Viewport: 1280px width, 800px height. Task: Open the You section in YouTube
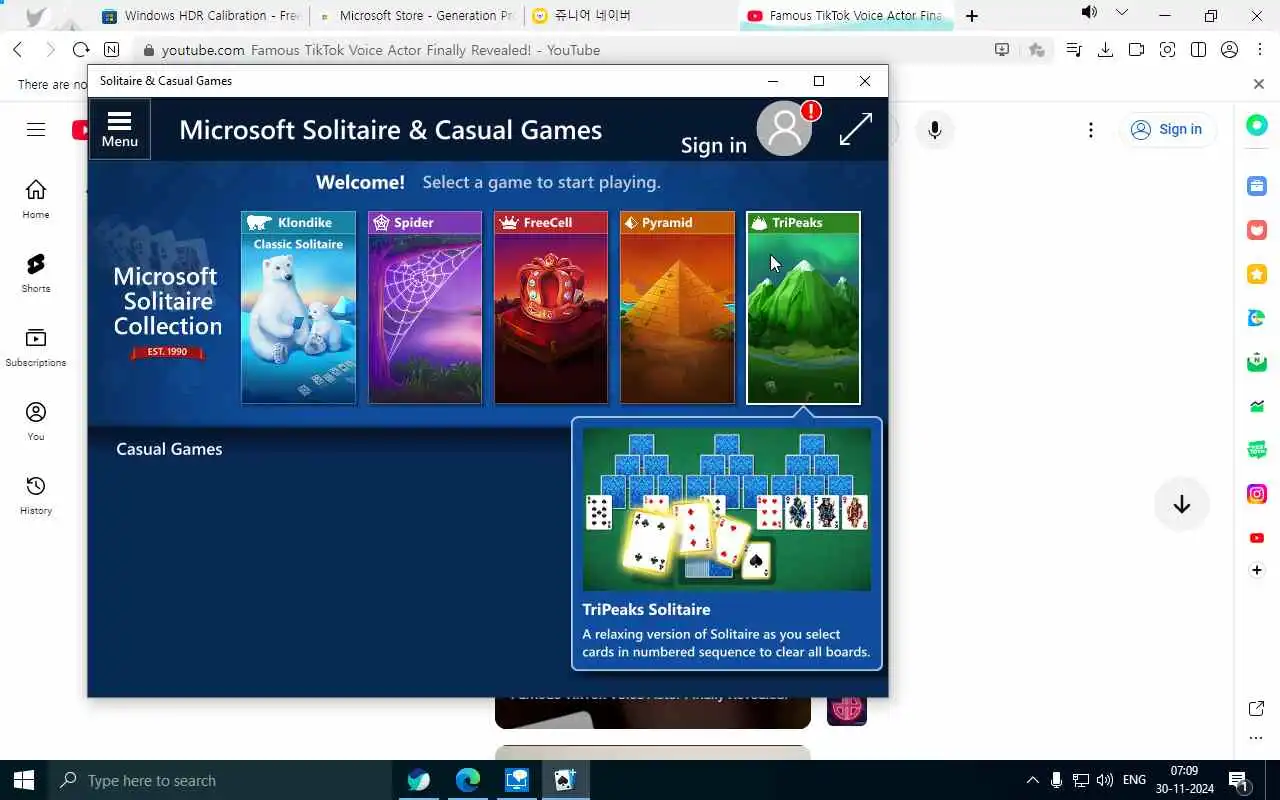(x=36, y=421)
